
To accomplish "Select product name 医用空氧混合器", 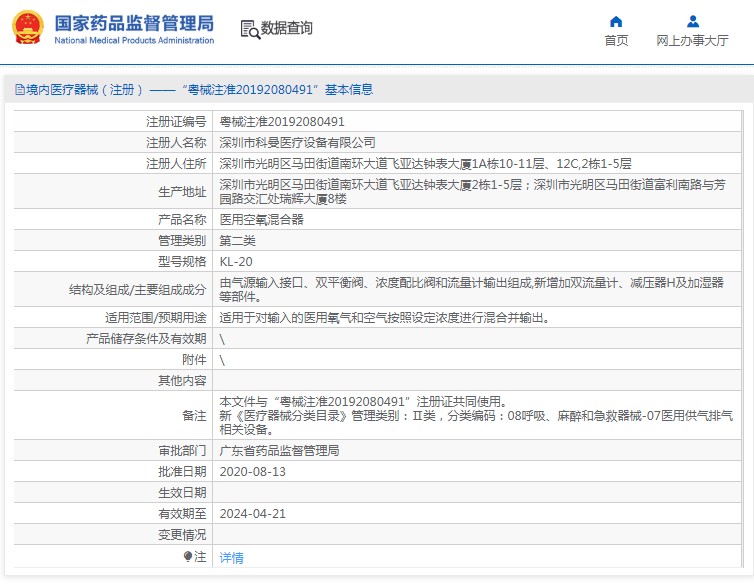I will tap(262, 220).
